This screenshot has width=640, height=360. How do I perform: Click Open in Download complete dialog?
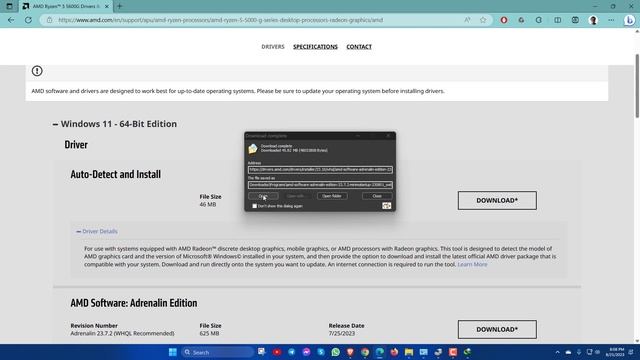[x=263, y=196]
